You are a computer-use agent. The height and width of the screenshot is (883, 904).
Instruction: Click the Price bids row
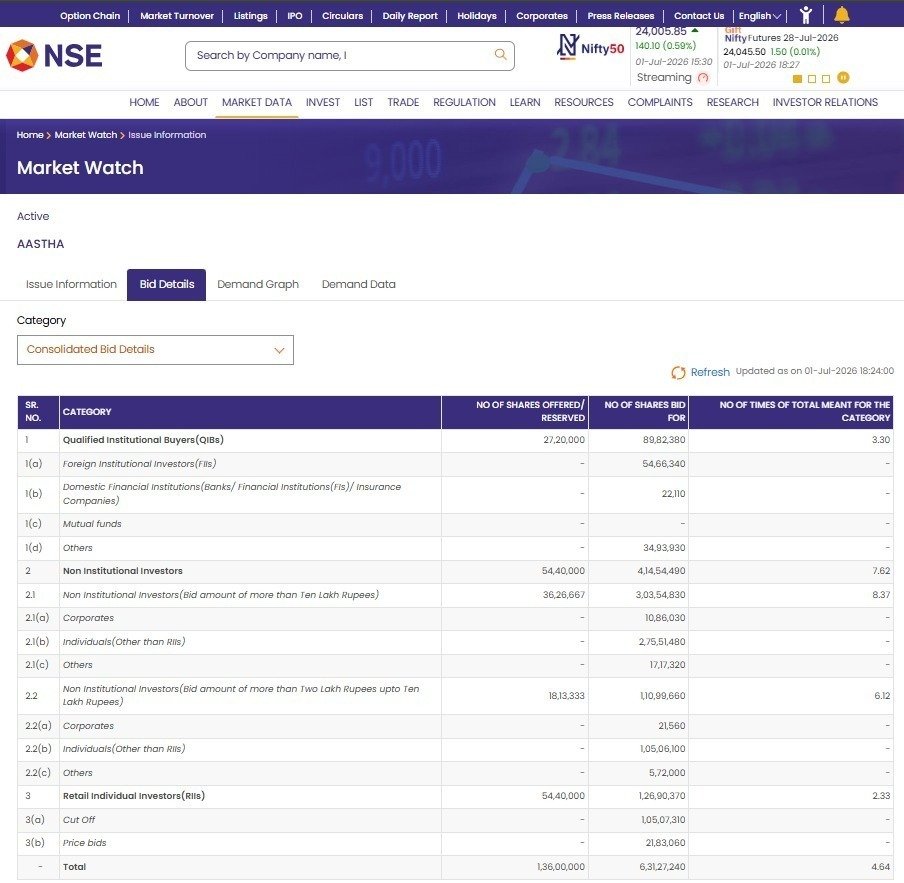click(x=455, y=844)
